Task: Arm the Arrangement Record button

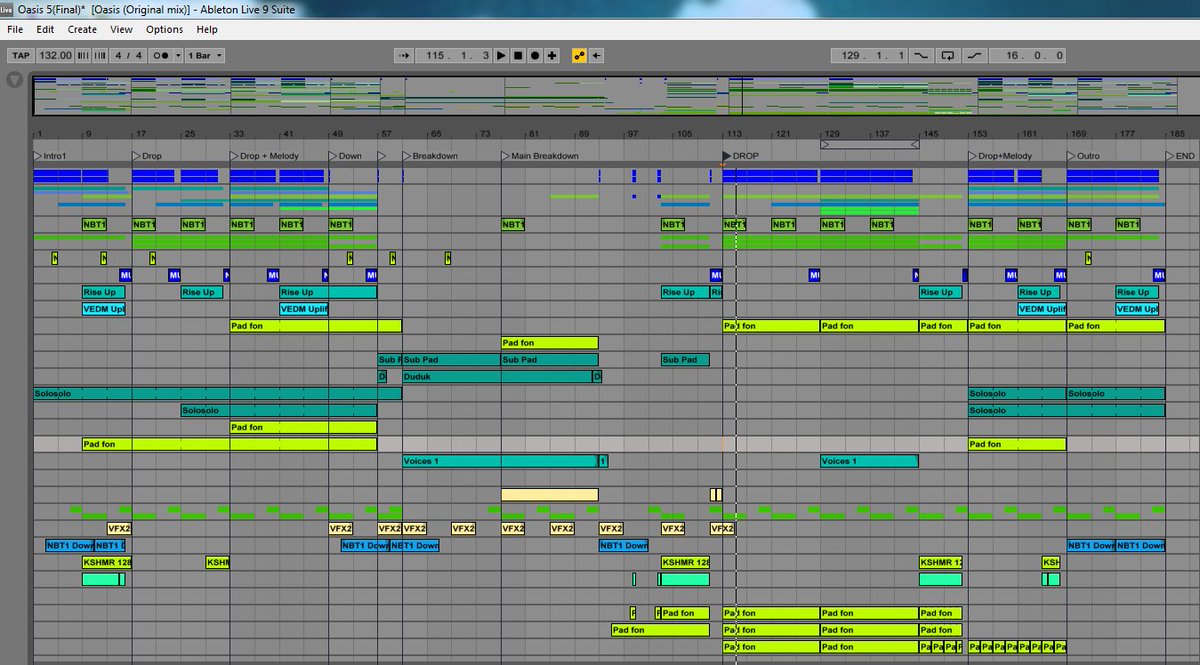Action: click(535, 56)
